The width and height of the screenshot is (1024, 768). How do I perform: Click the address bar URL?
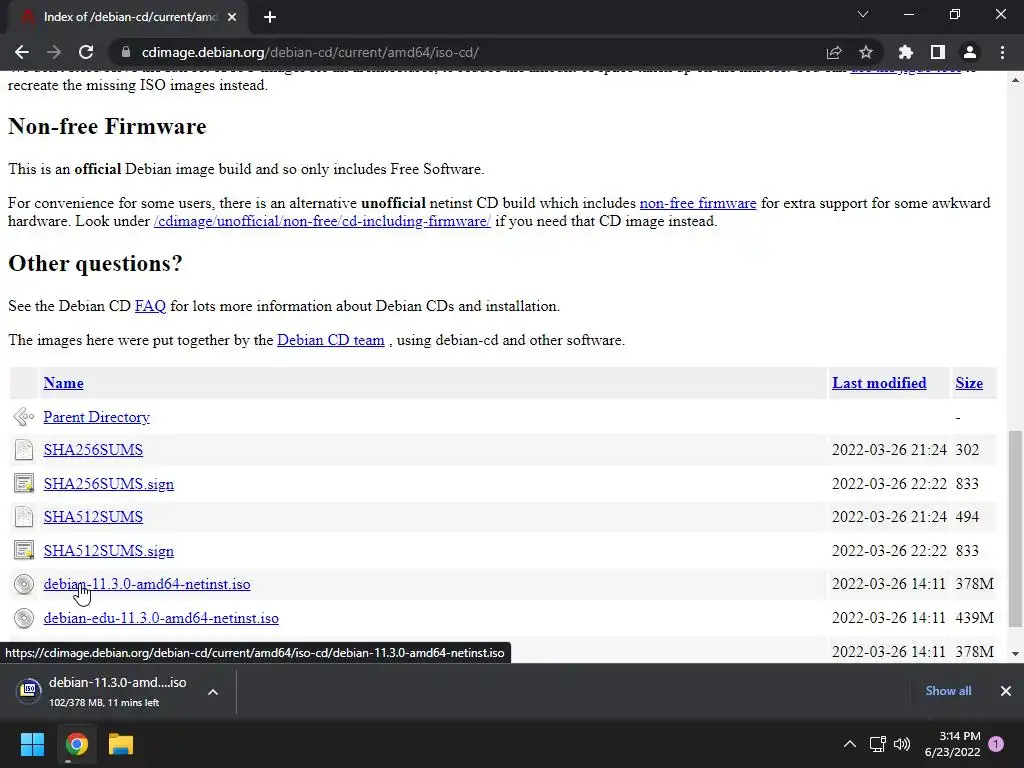click(x=310, y=52)
